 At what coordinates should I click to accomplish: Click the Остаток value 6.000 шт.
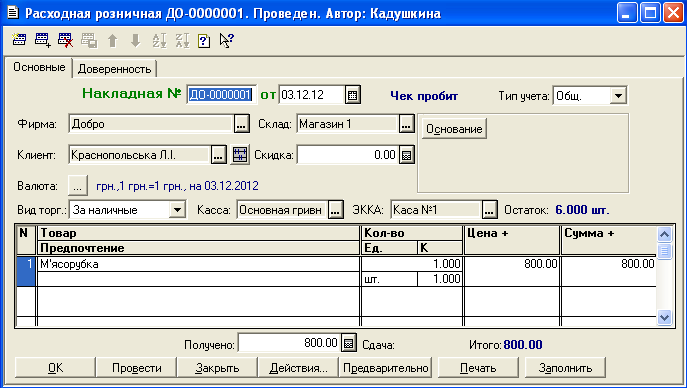[582, 210]
